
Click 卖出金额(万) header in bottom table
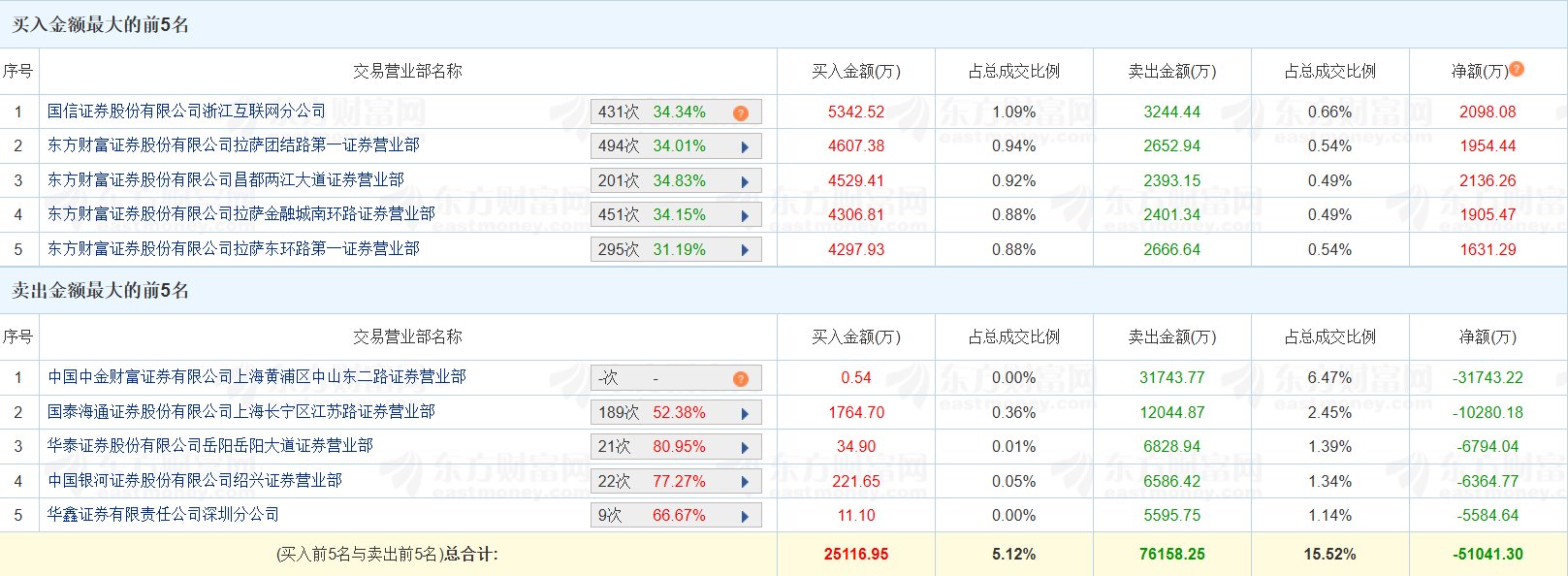1171,337
